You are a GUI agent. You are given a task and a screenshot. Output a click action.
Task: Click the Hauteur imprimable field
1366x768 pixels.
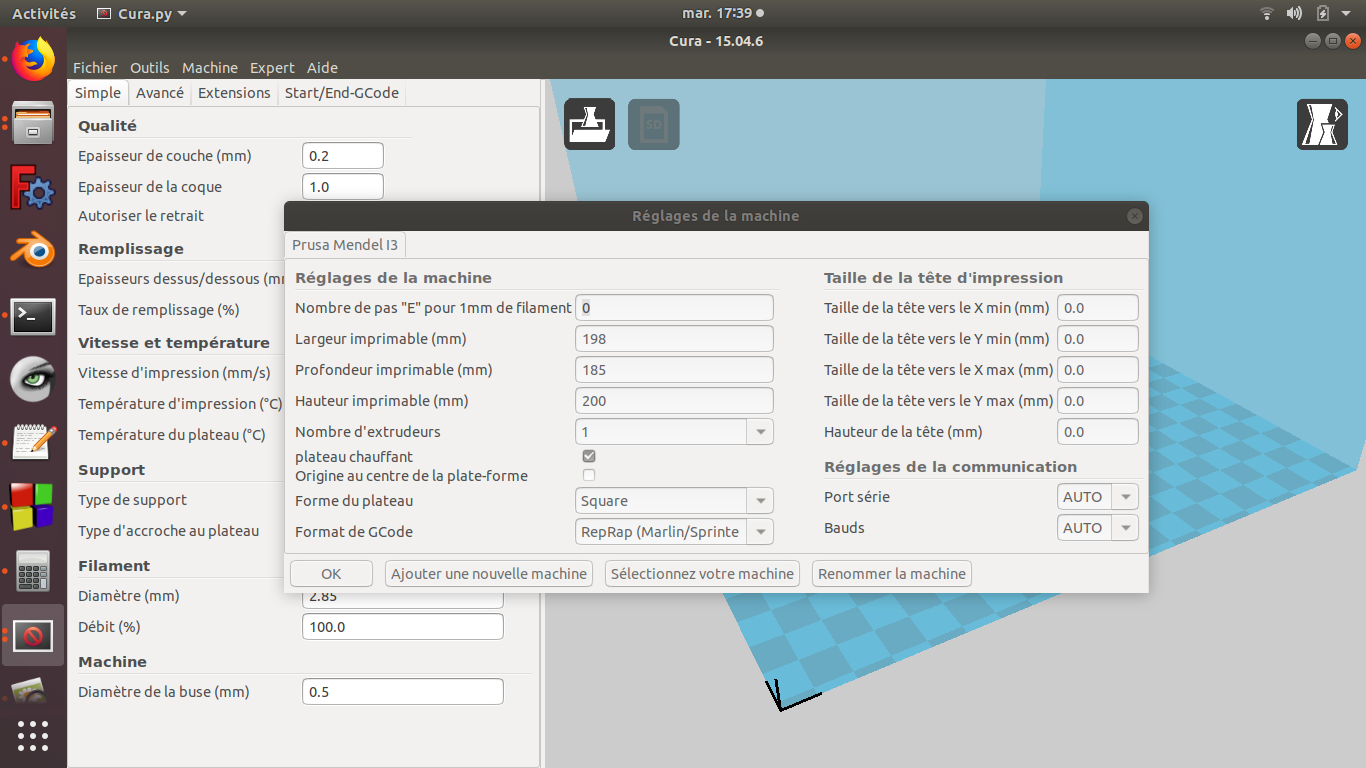tap(675, 401)
